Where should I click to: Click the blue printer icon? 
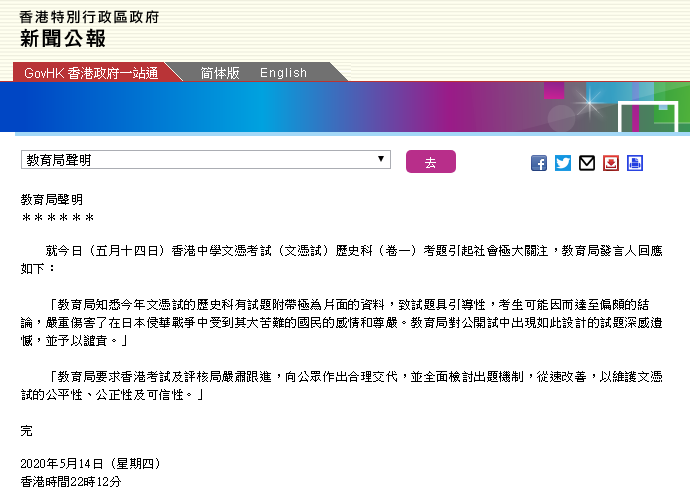[635, 163]
